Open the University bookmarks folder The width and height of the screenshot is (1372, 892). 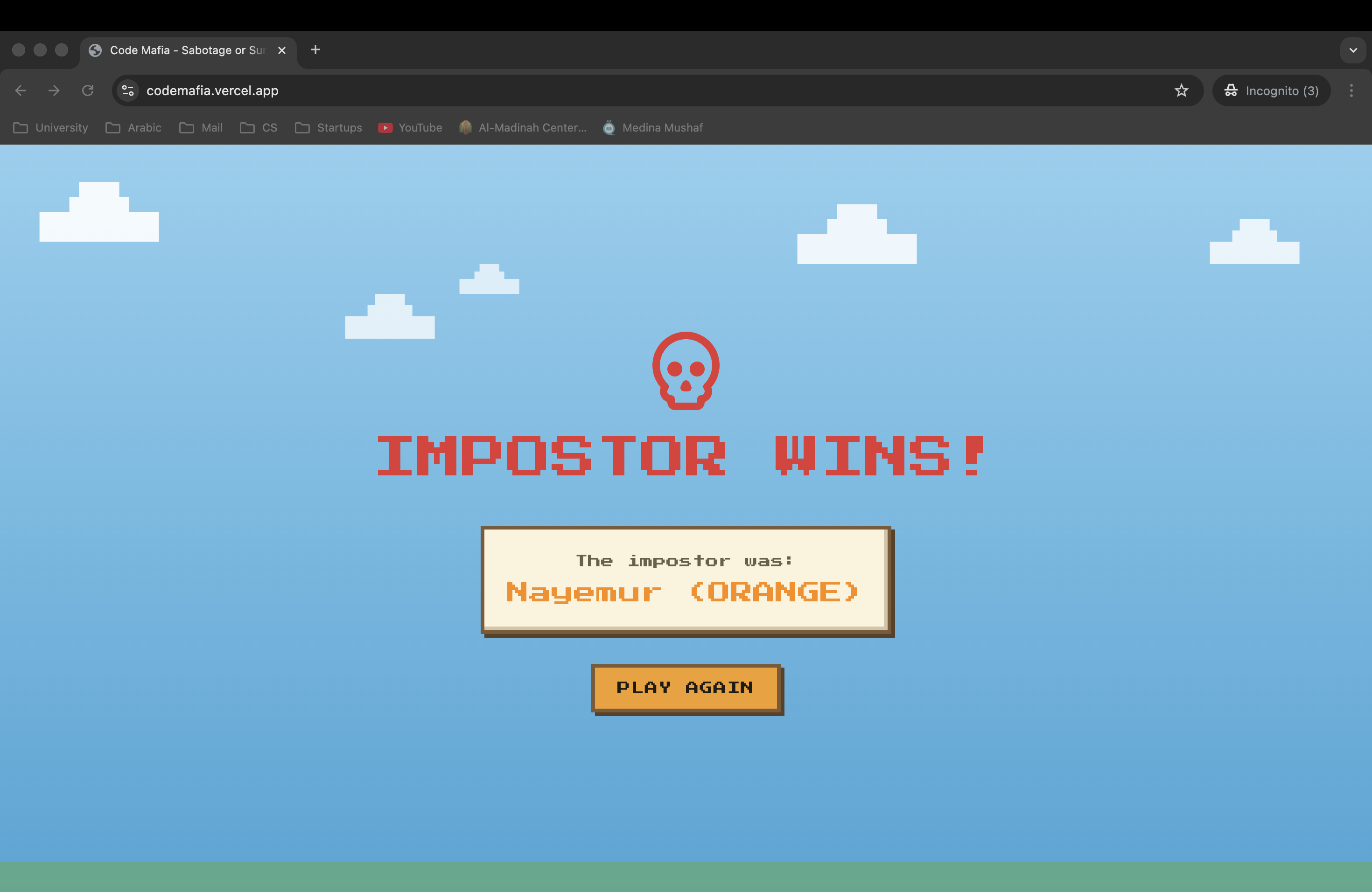51,127
